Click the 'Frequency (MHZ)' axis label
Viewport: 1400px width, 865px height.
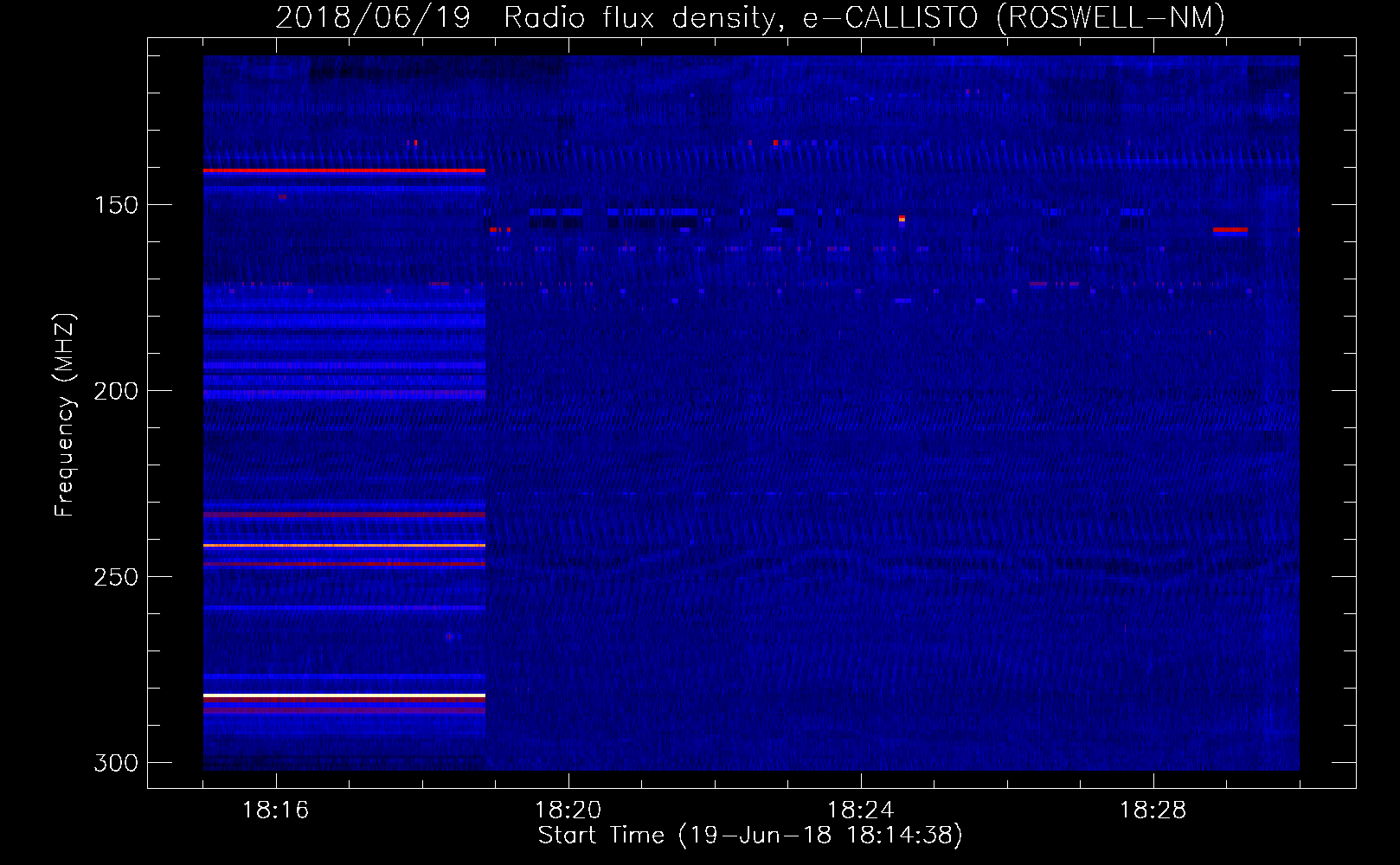pyautogui.click(x=65, y=414)
